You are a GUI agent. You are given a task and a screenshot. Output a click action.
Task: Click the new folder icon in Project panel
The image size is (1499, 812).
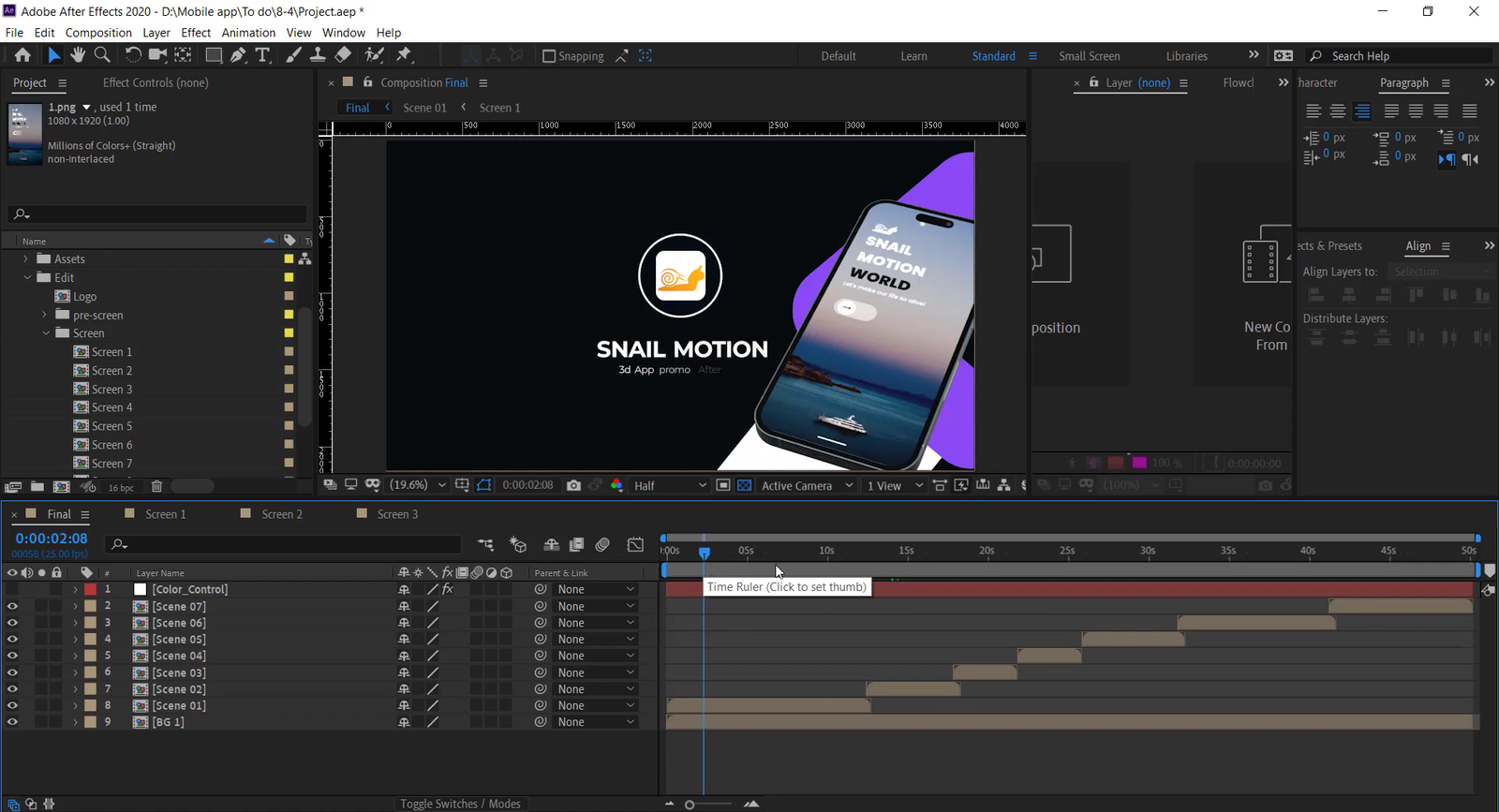pyautogui.click(x=37, y=487)
